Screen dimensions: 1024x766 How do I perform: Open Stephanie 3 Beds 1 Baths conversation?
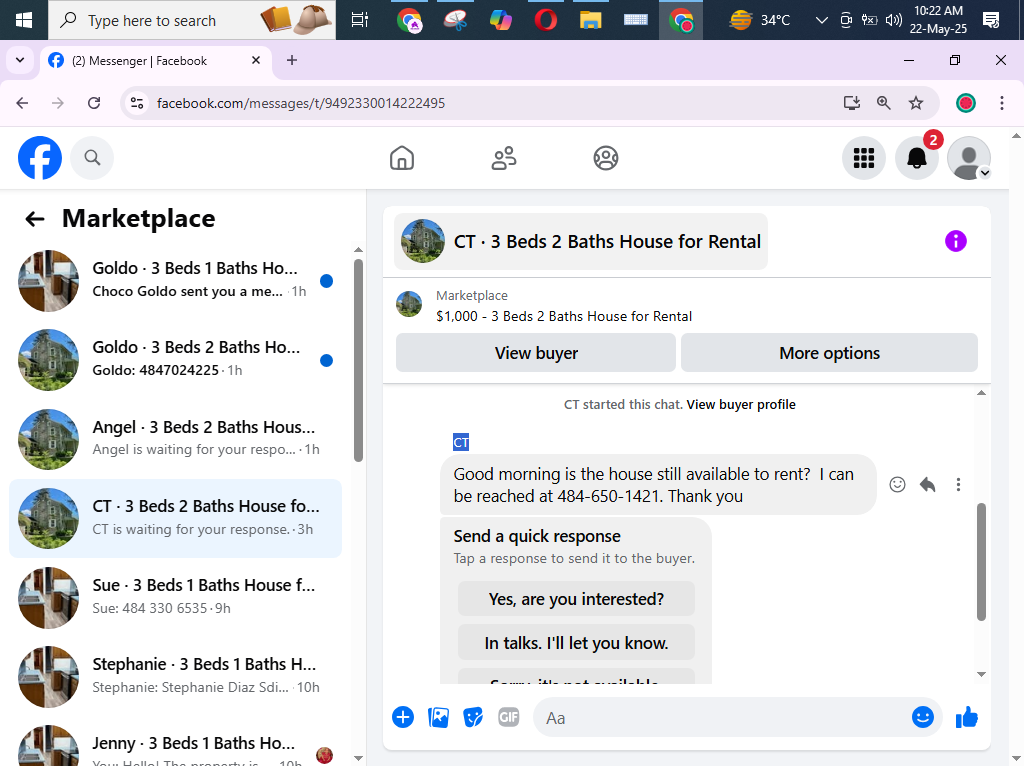(175, 676)
